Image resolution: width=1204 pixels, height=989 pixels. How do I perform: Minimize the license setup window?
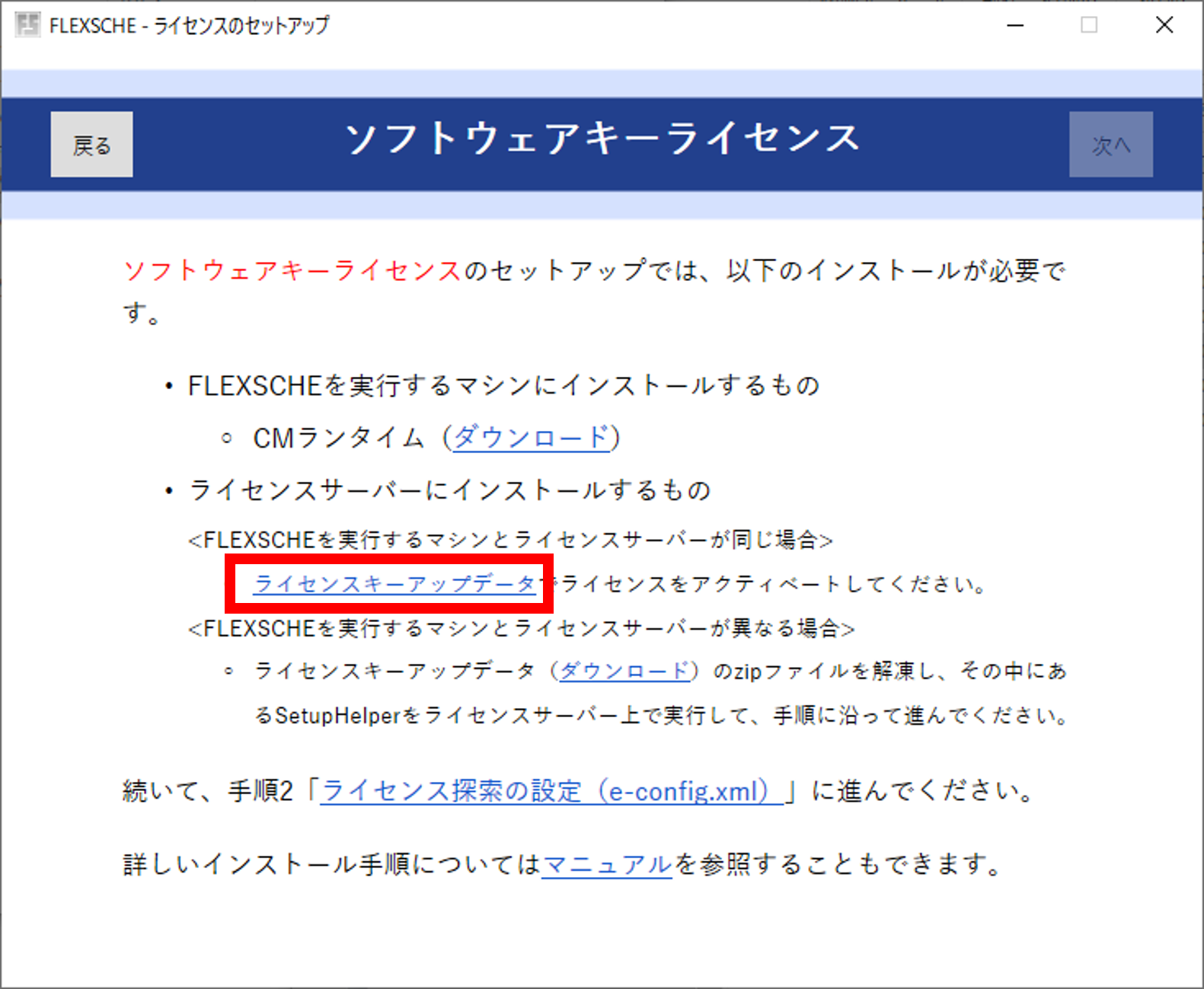click(x=1015, y=25)
